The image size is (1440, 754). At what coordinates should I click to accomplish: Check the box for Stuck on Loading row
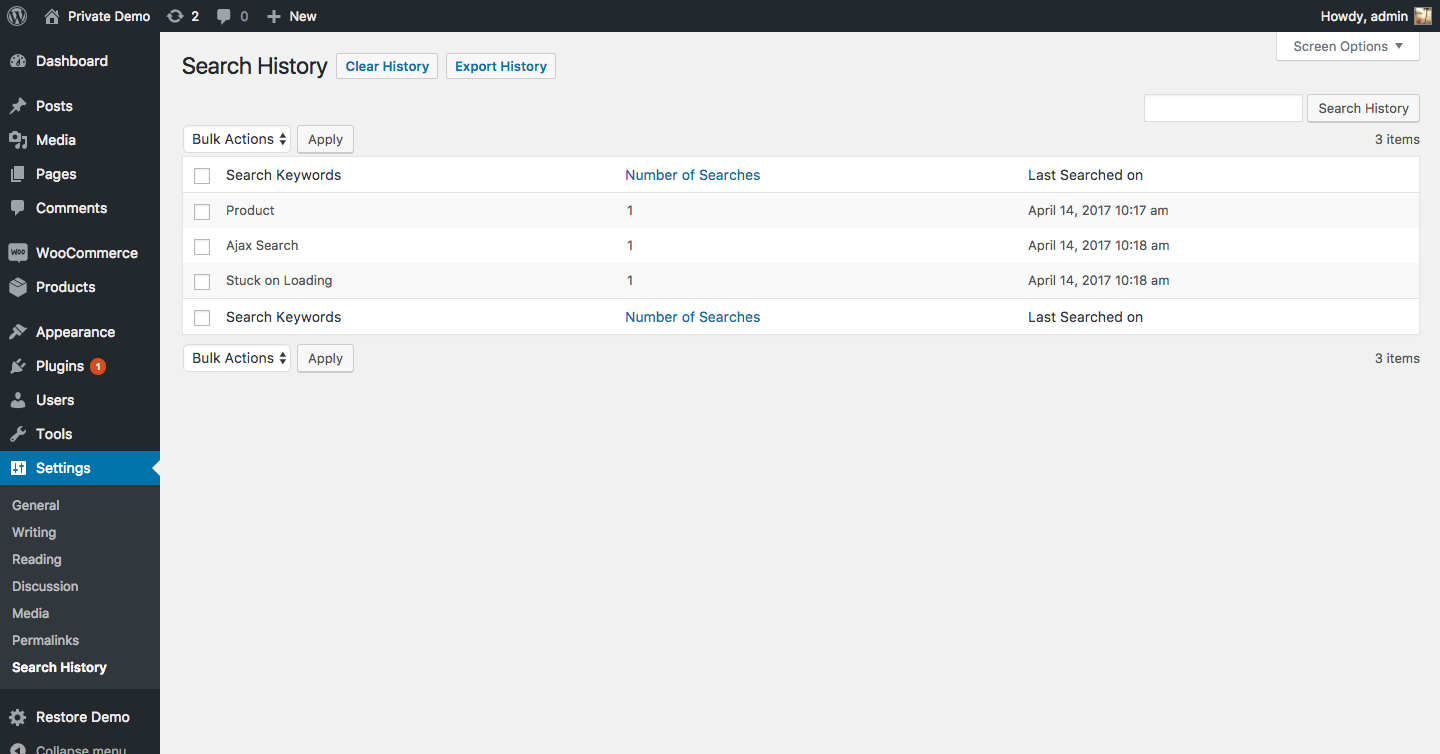point(202,282)
